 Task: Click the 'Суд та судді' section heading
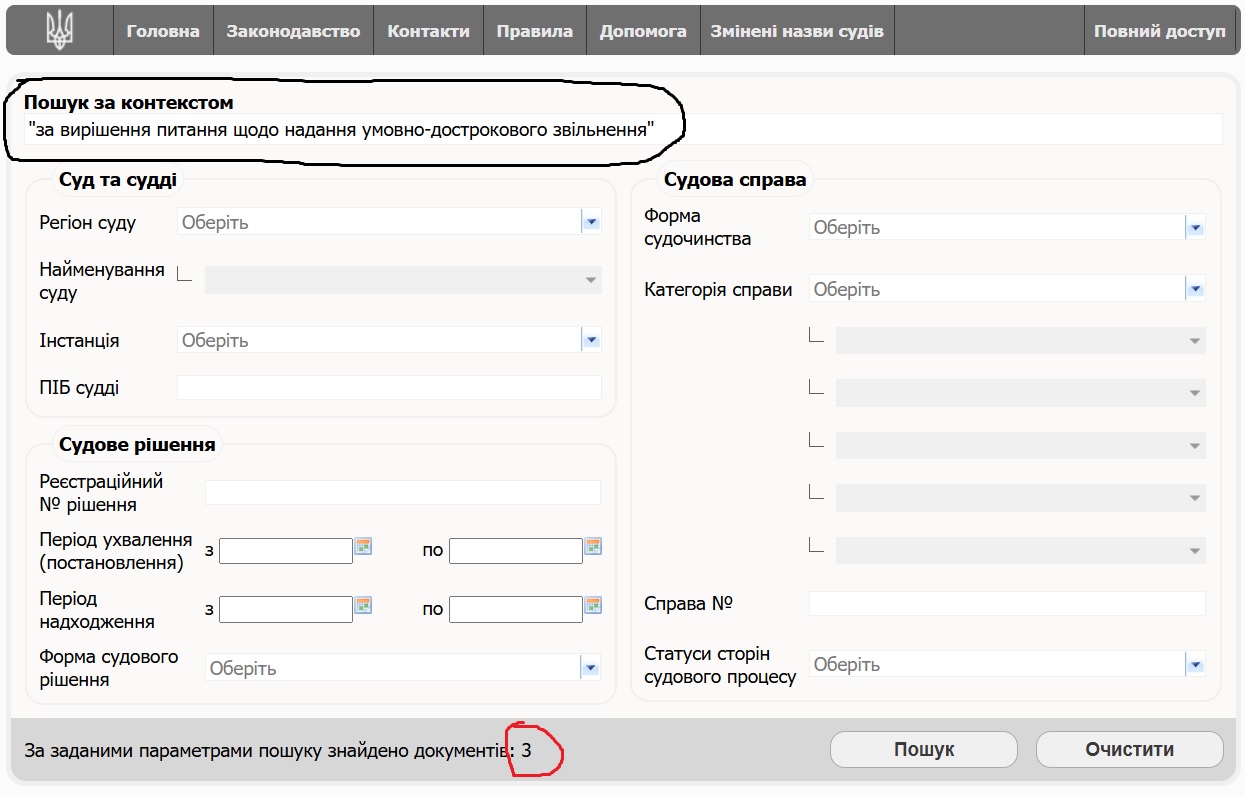pos(118,180)
